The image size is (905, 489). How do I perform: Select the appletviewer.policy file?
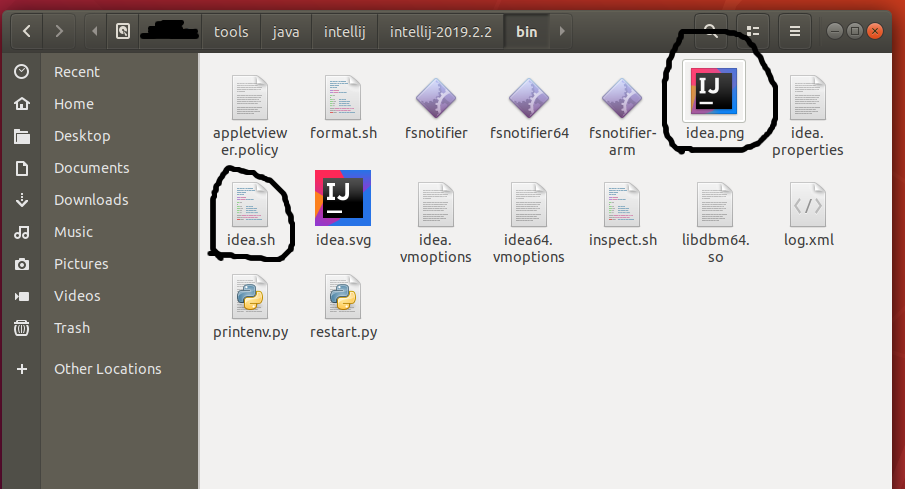tap(250, 117)
